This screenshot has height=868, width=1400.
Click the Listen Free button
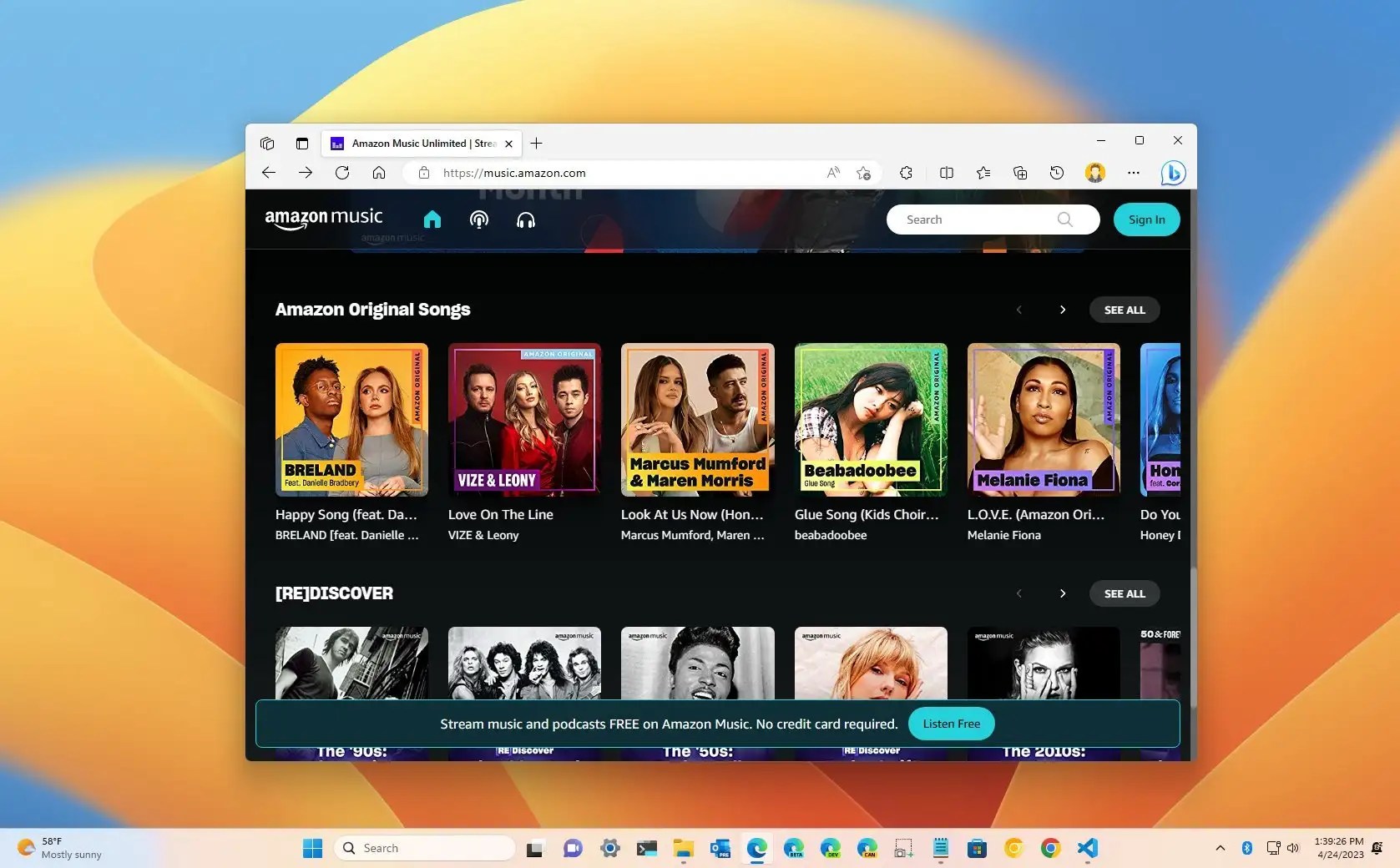tap(950, 724)
